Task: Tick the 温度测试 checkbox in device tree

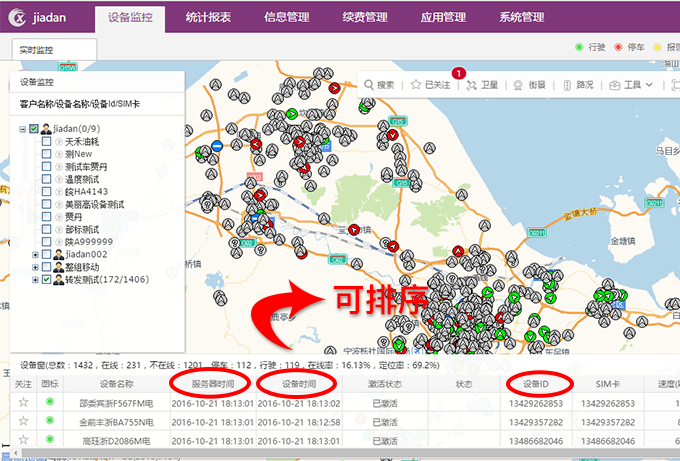Action: tap(47, 178)
